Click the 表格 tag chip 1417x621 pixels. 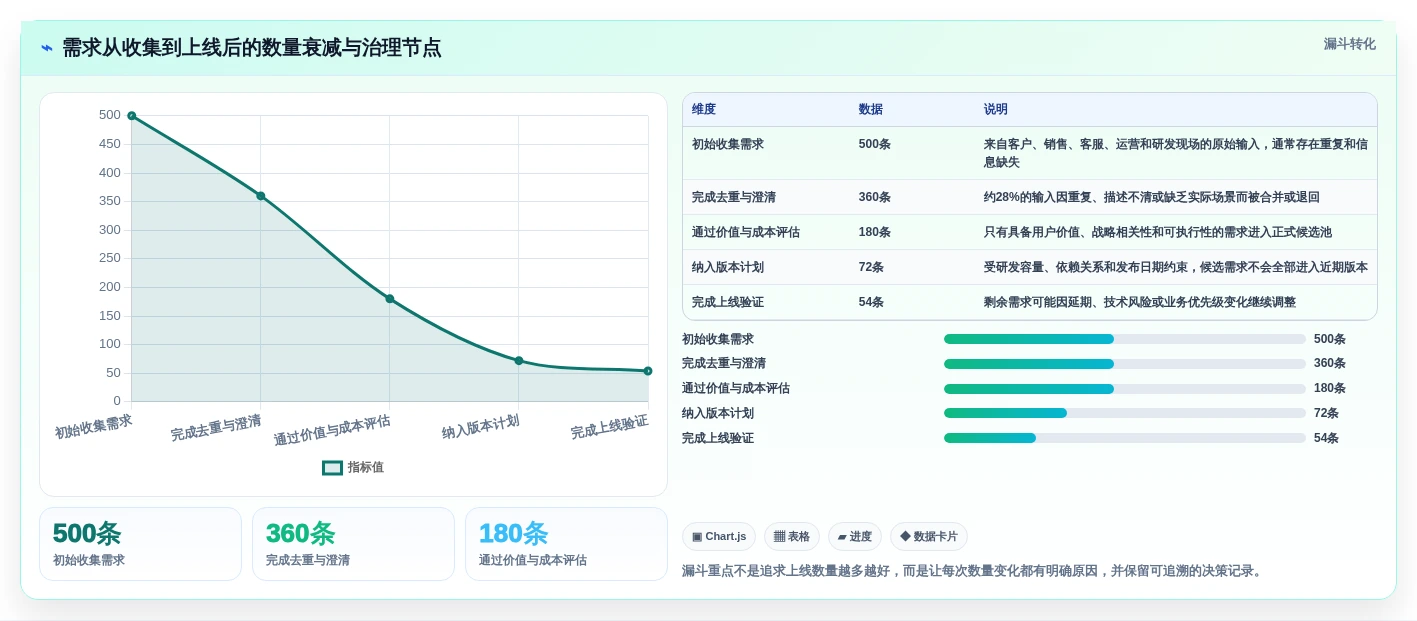click(792, 537)
